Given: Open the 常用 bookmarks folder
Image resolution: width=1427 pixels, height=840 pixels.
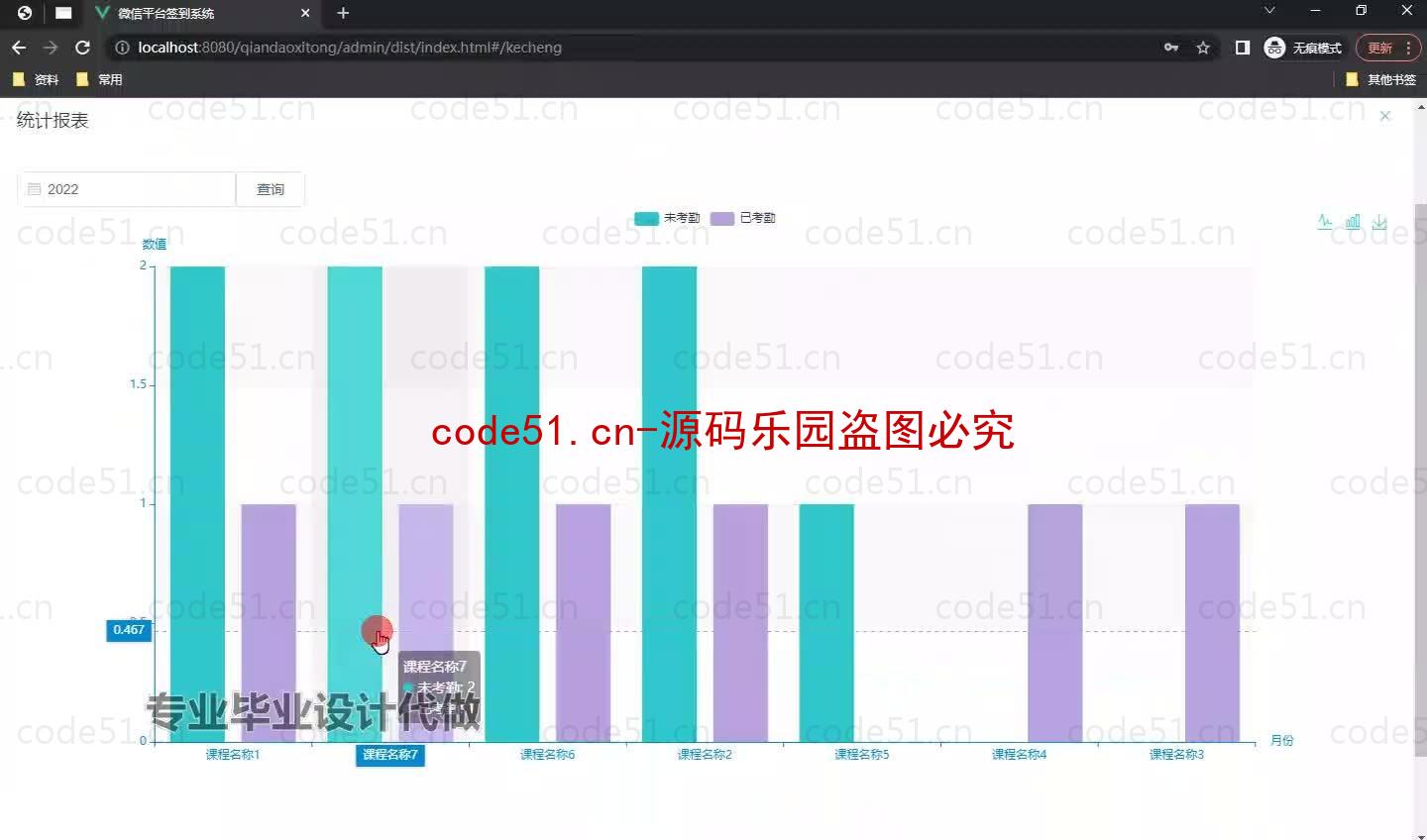Looking at the screenshot, I should (x=99, y=79).
